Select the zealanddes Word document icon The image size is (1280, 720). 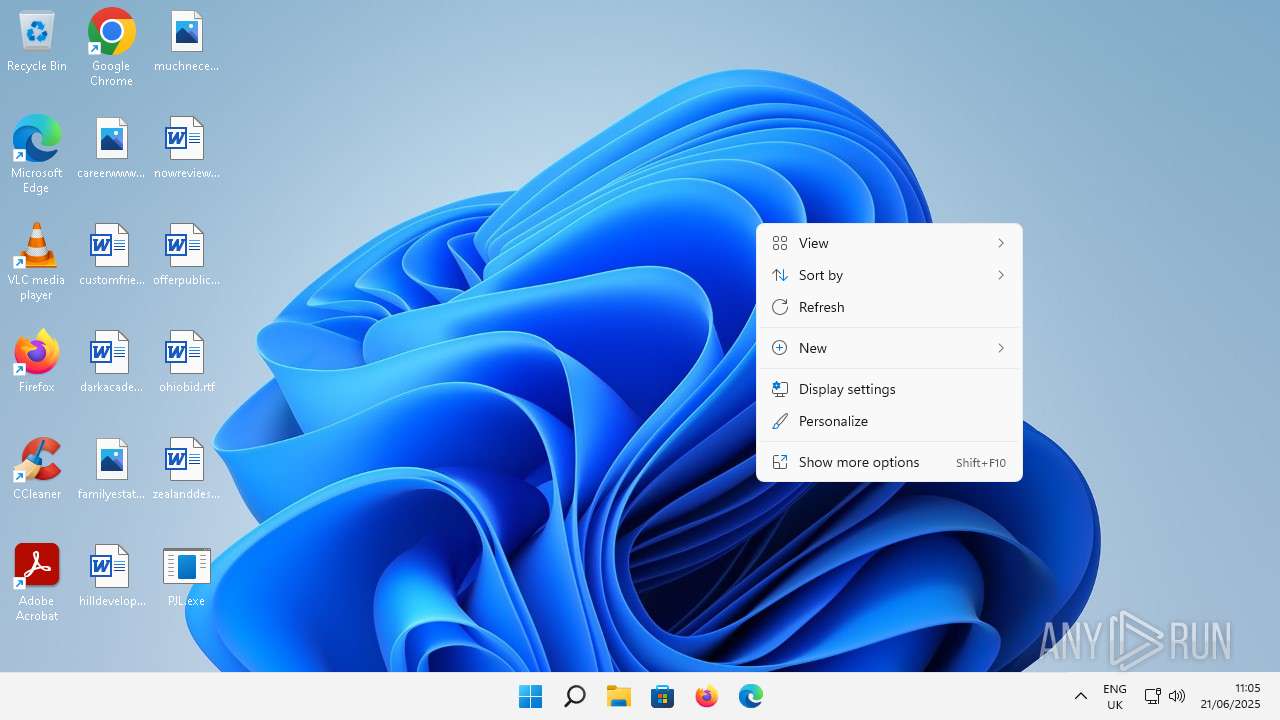(186, 470)
